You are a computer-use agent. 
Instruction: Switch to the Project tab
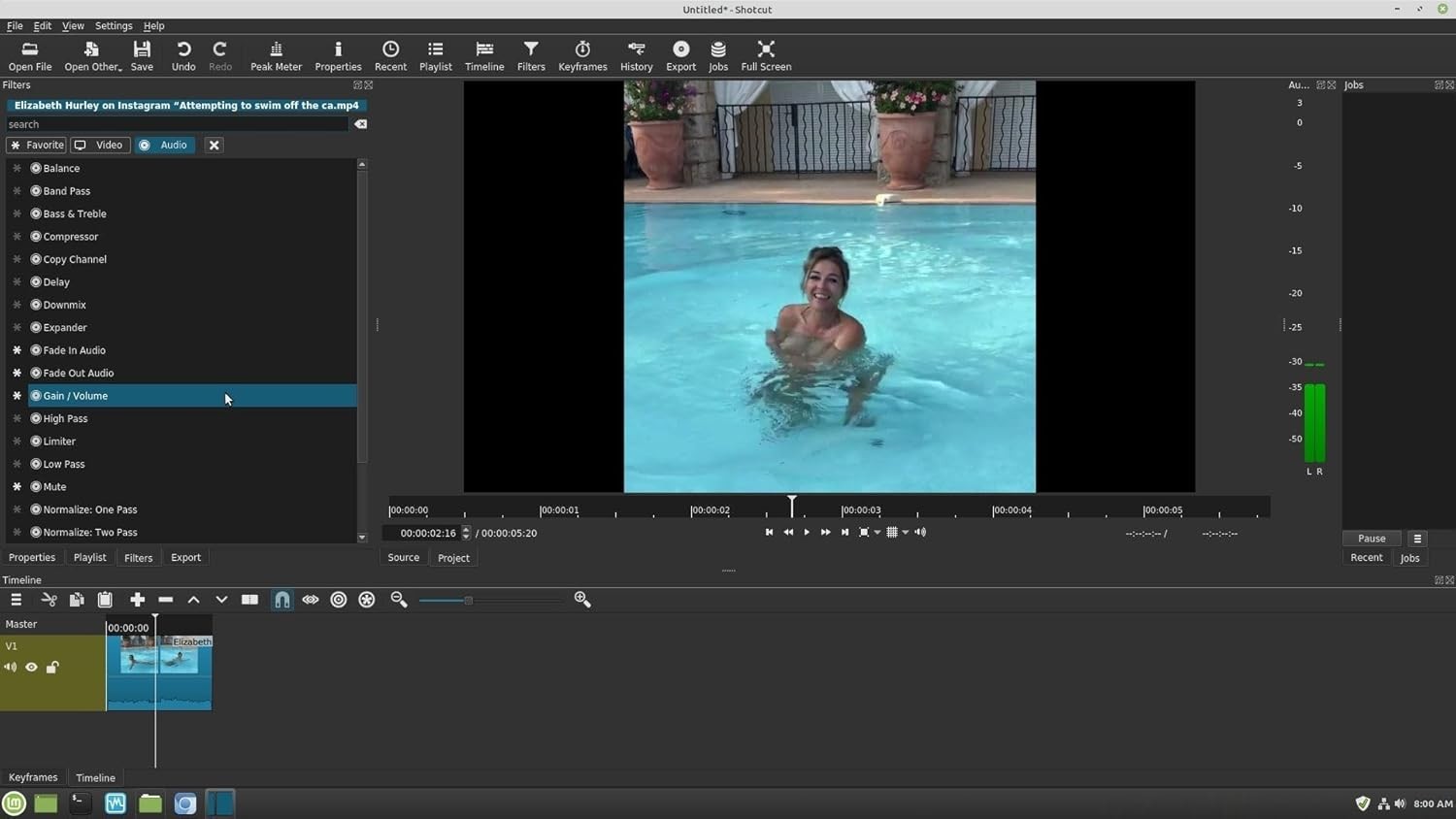(453, 558)
